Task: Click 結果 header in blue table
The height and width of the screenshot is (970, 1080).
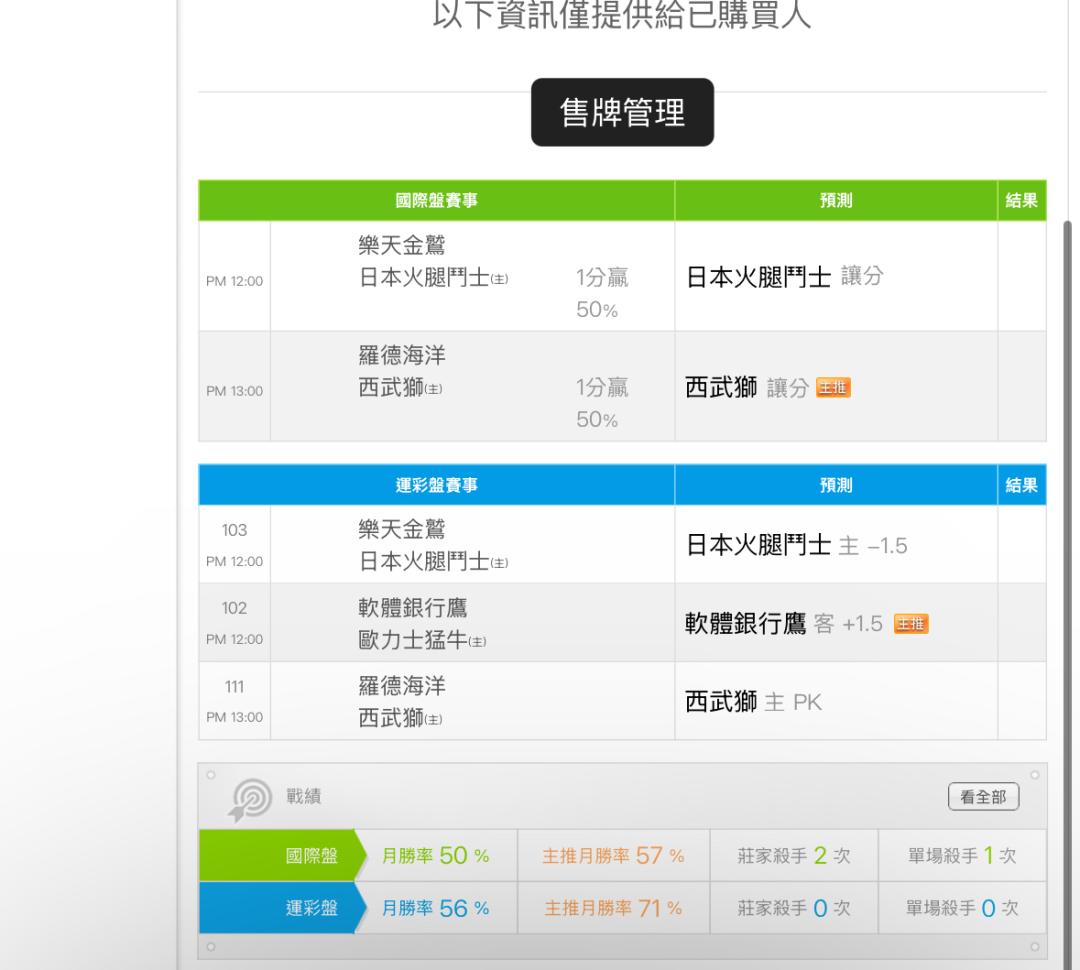Action: (x=1021, y=485)
